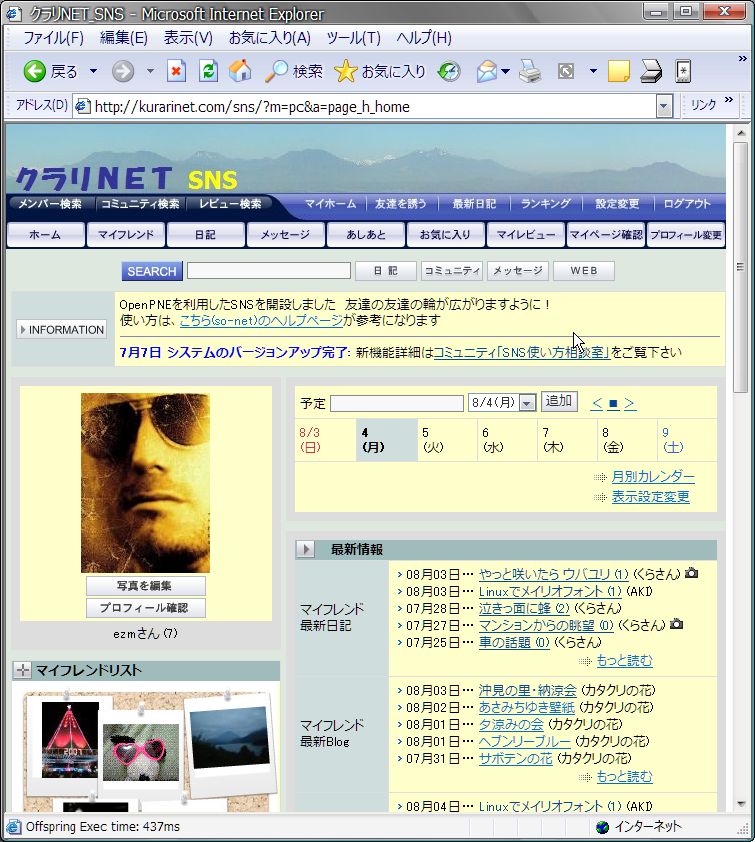The height and width of the screenshot is (842, 755).
Task: Open the 8/4(月) date dropdown
Action: tap(528, 403)
